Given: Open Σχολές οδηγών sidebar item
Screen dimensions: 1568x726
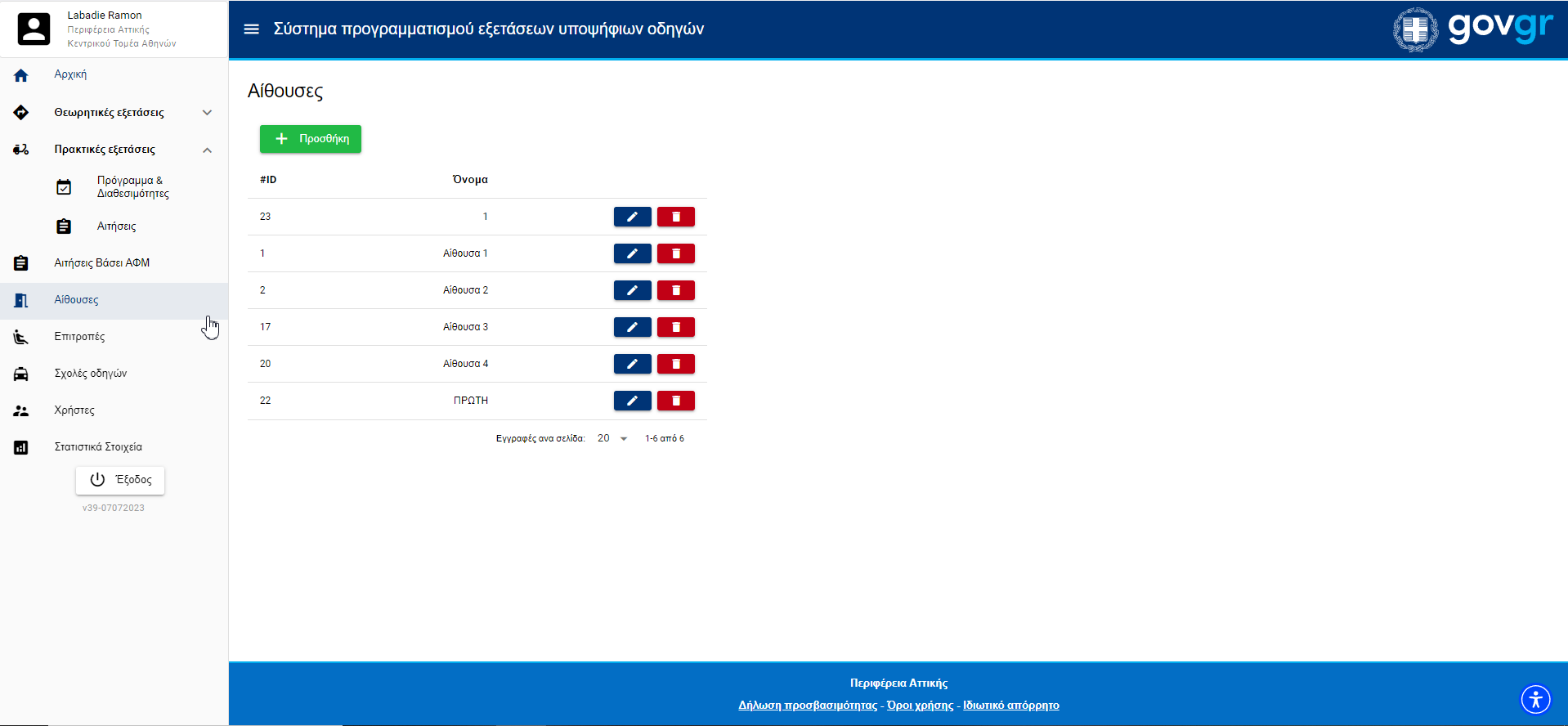Looking at the screenshot, I should [90, 374].
